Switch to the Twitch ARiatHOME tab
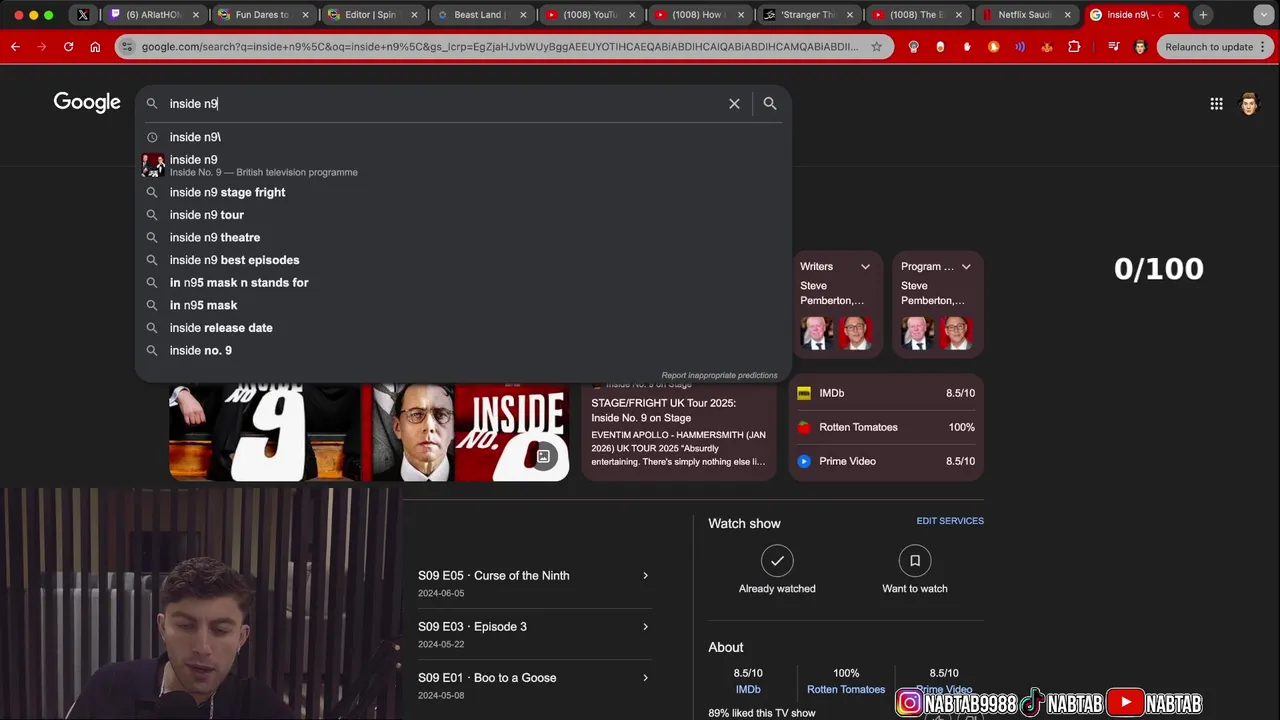The width and height of the screenshot is (1280, 720). click(152, 15)
